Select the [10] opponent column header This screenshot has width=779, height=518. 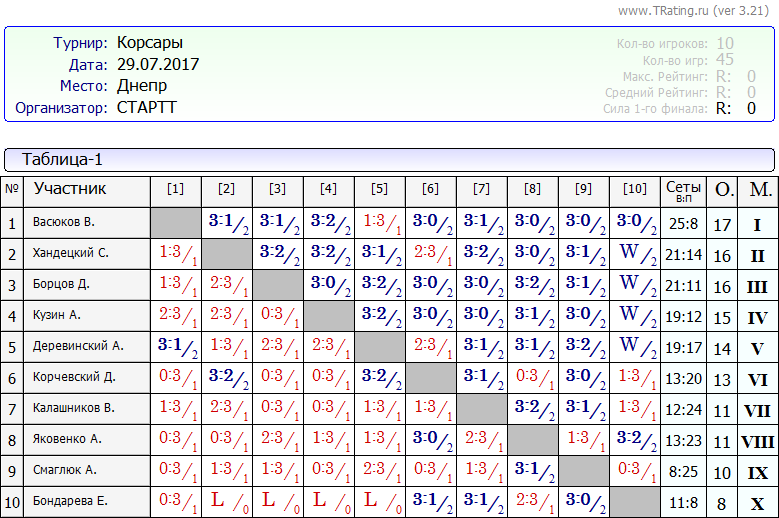(x=634, y=189)
